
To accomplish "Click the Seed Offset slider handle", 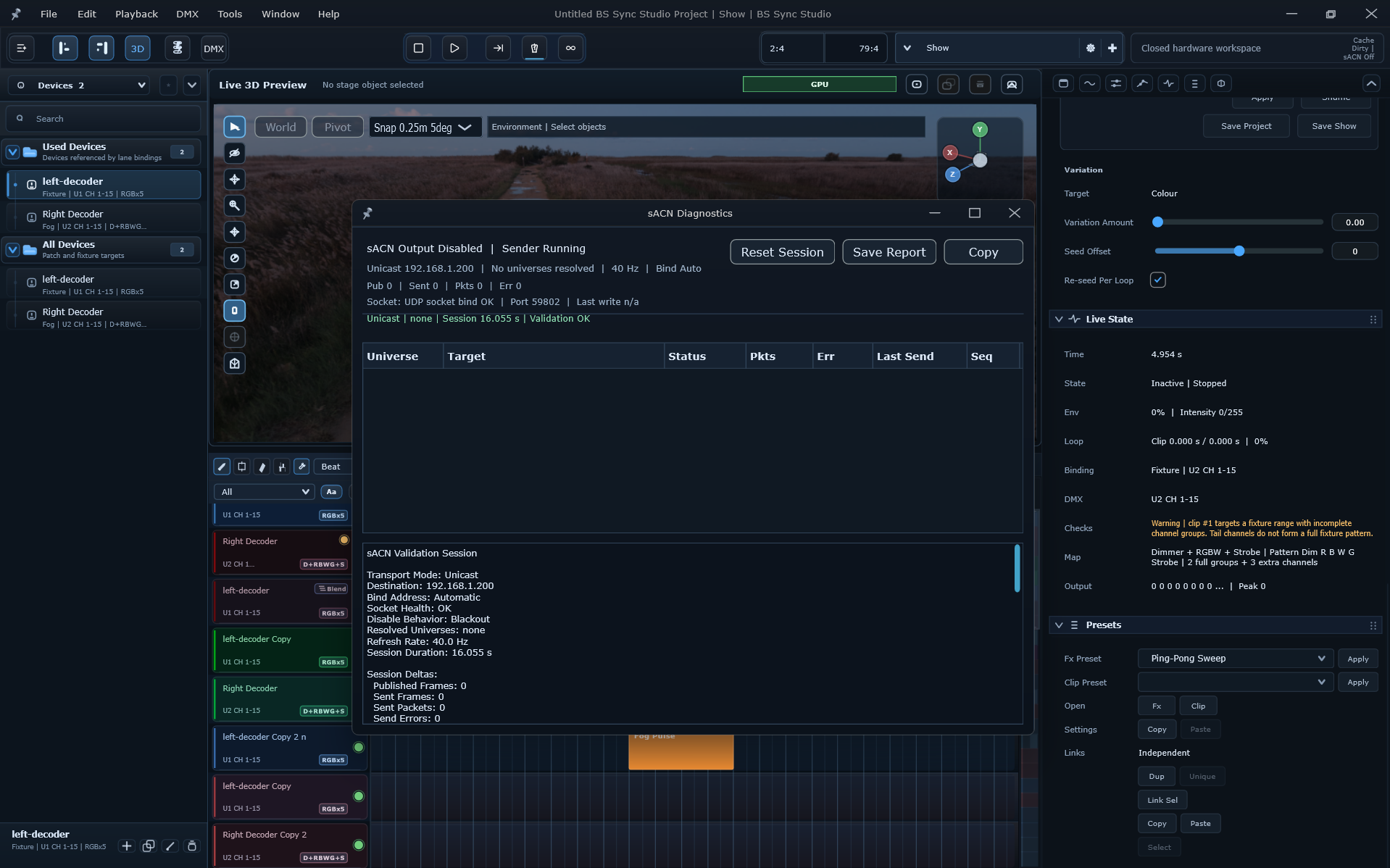I will click(x=1239, y=251).
